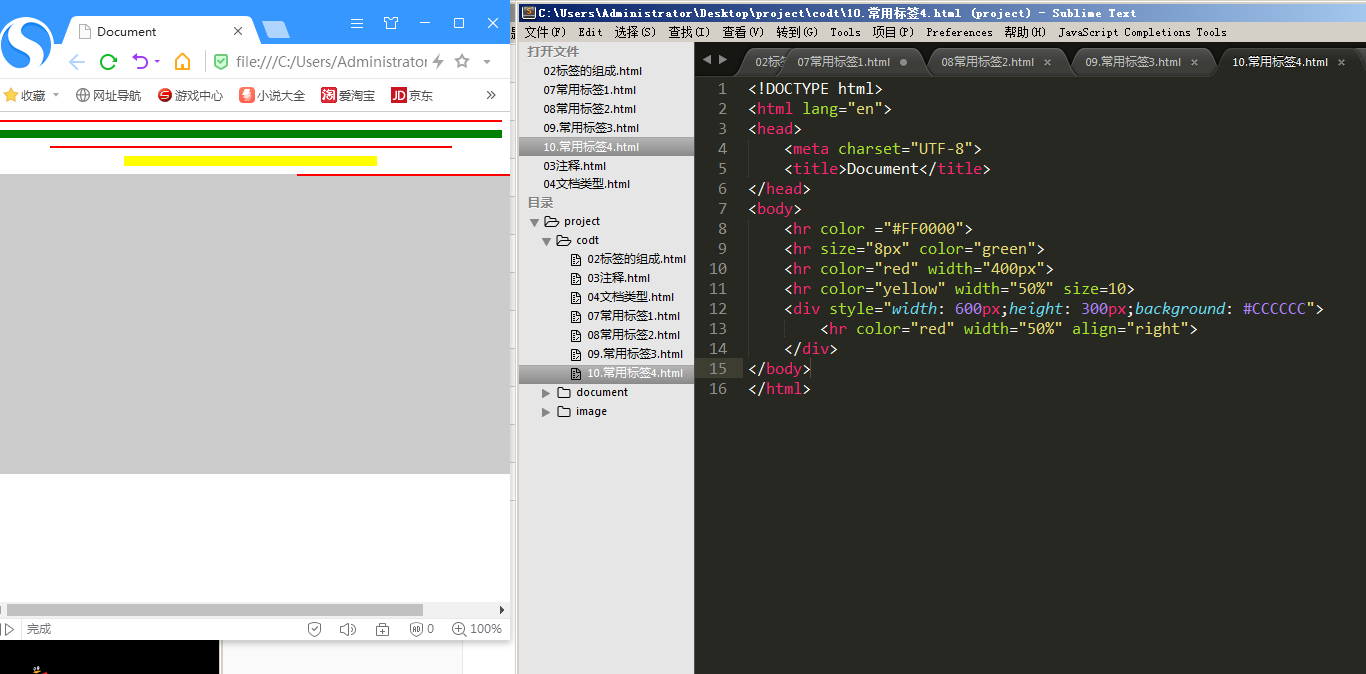Reload the page with the green refresh icon

[x=108, y=62]
